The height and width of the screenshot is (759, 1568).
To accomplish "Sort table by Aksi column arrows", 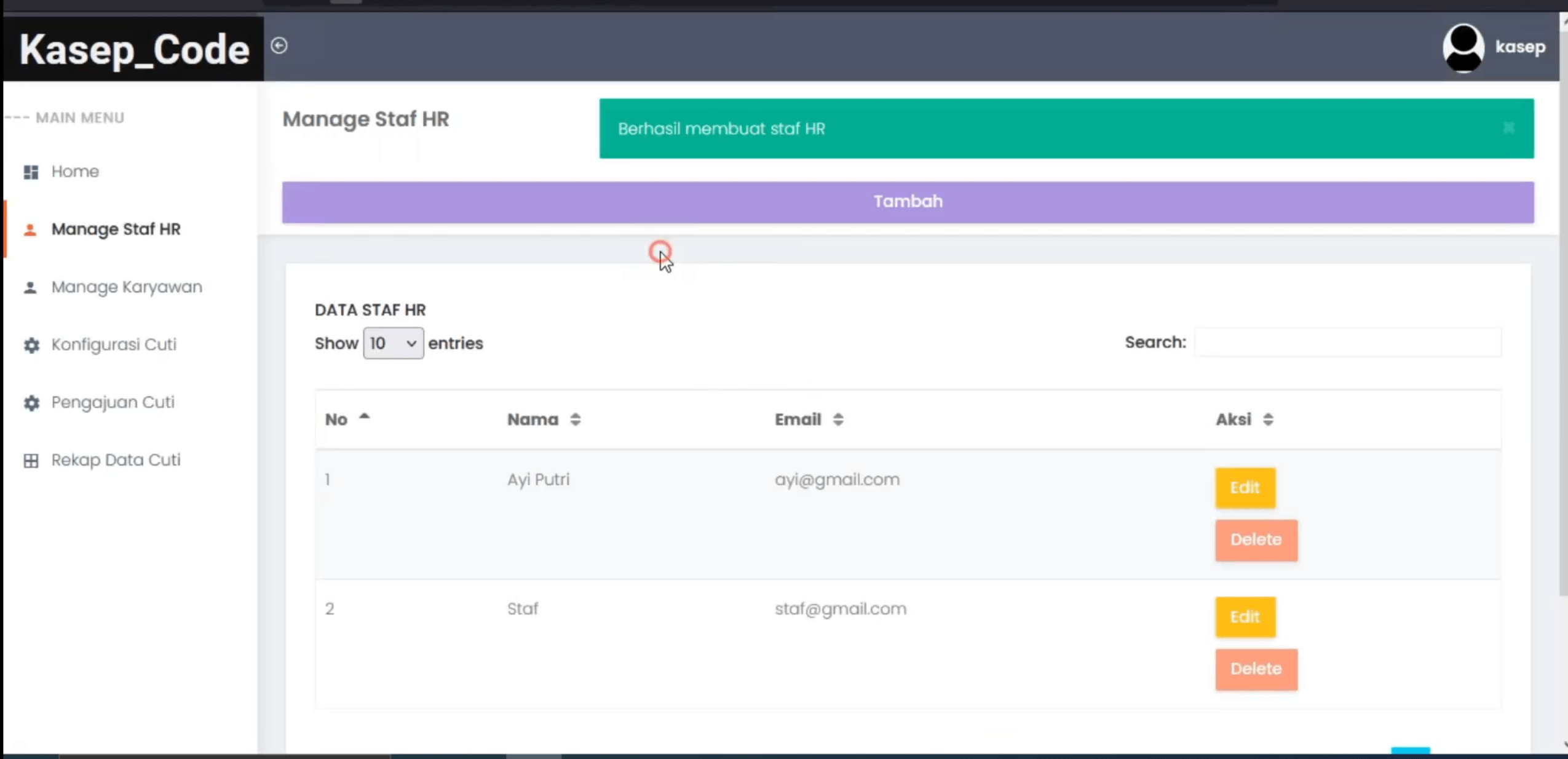I will point(1268,419).
